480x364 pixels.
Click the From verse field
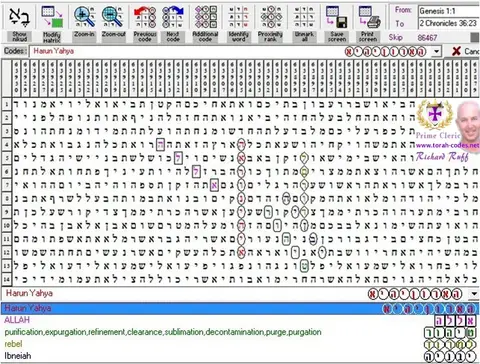click(x=449, y=11)
